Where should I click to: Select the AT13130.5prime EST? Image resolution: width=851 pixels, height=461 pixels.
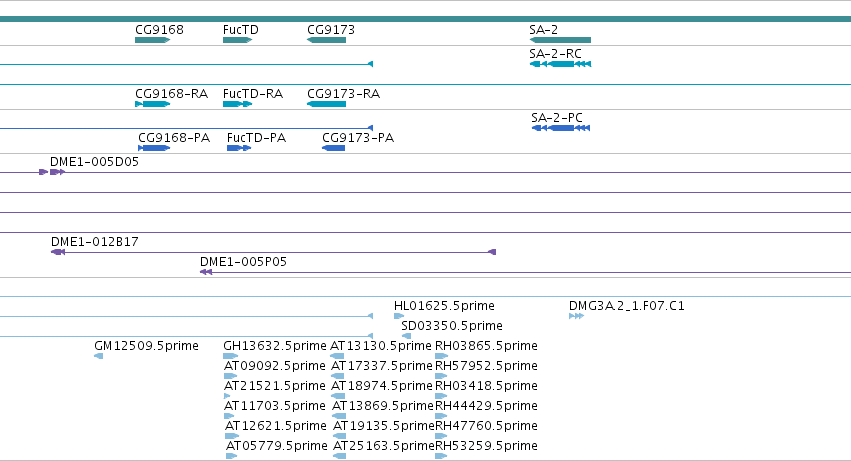click(x=338, y=356)
